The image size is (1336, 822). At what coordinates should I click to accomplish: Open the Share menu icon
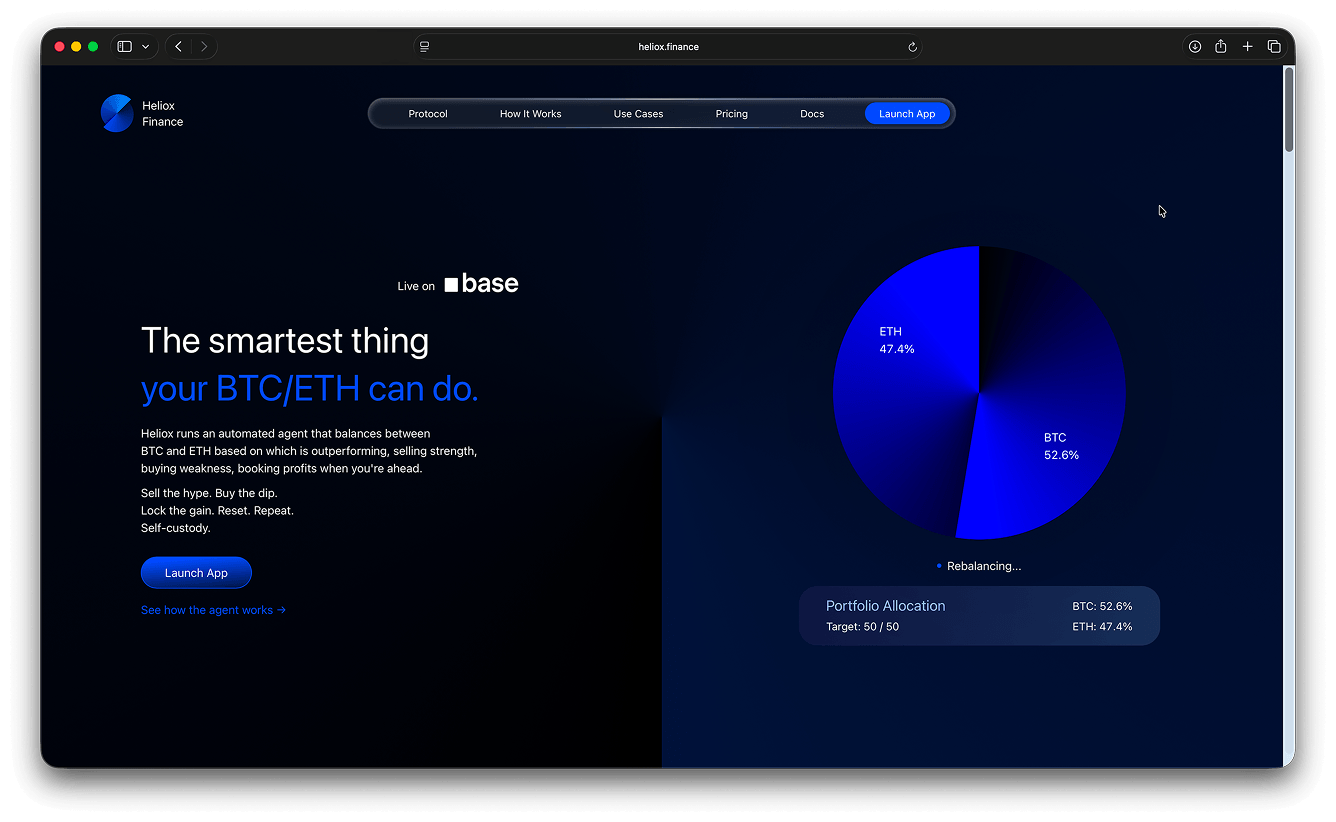[1221, 46]
